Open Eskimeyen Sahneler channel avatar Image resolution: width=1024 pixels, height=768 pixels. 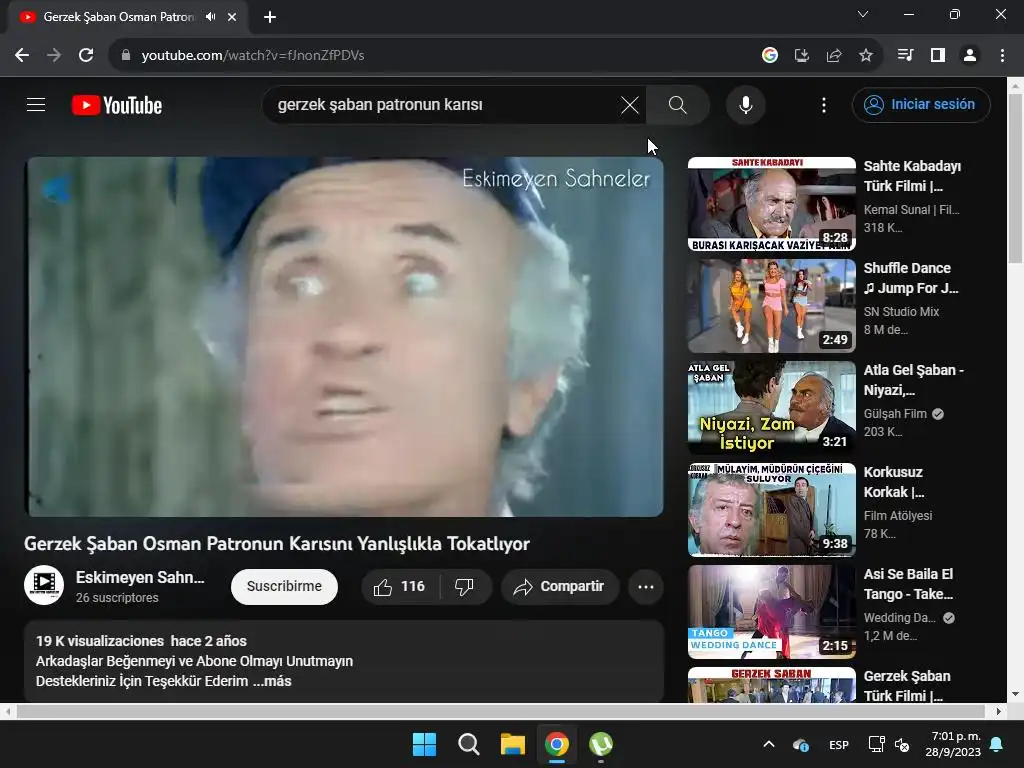coord(44,585)
